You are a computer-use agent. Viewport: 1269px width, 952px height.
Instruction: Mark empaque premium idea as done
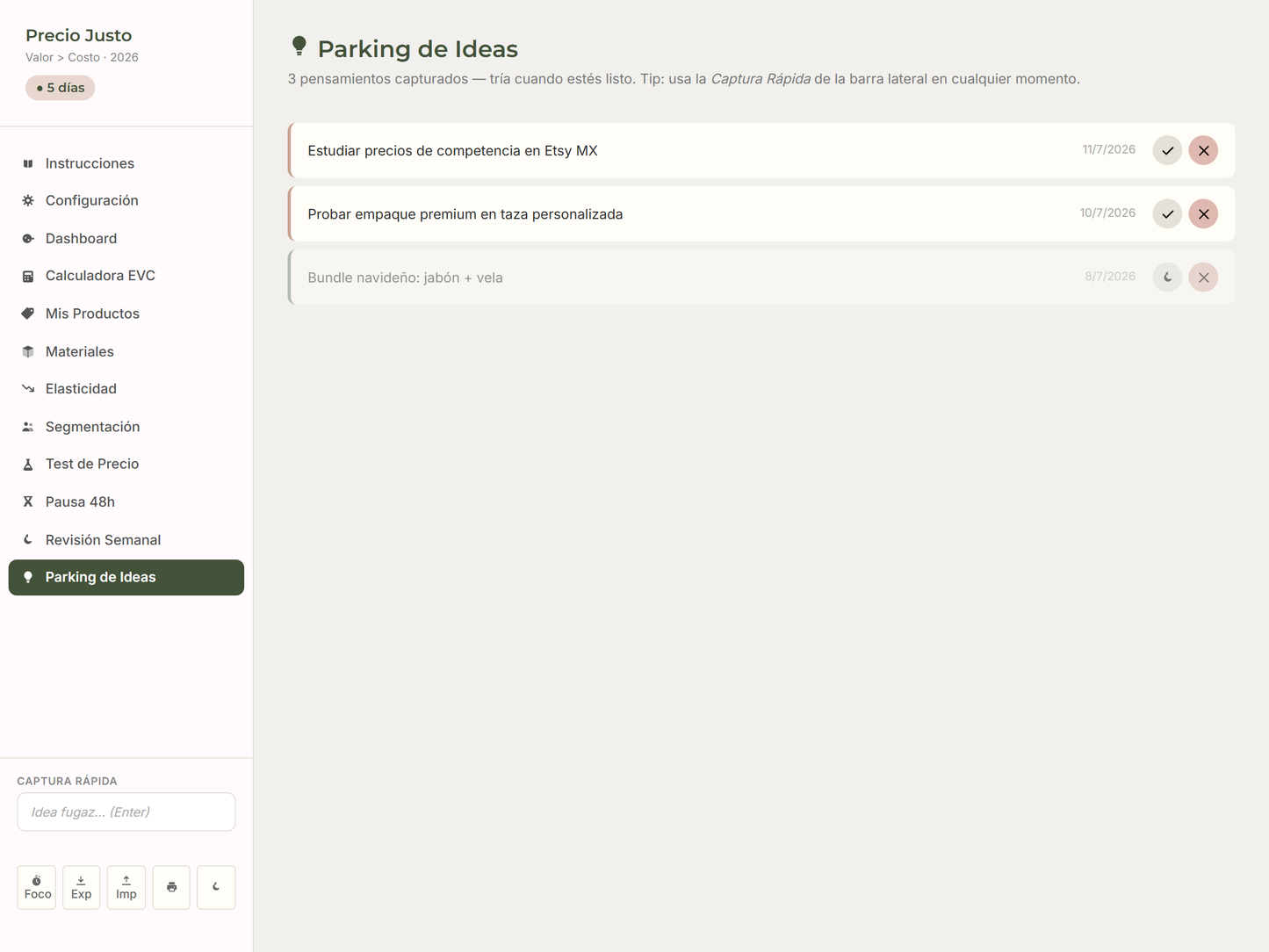tap(1167, 214)
